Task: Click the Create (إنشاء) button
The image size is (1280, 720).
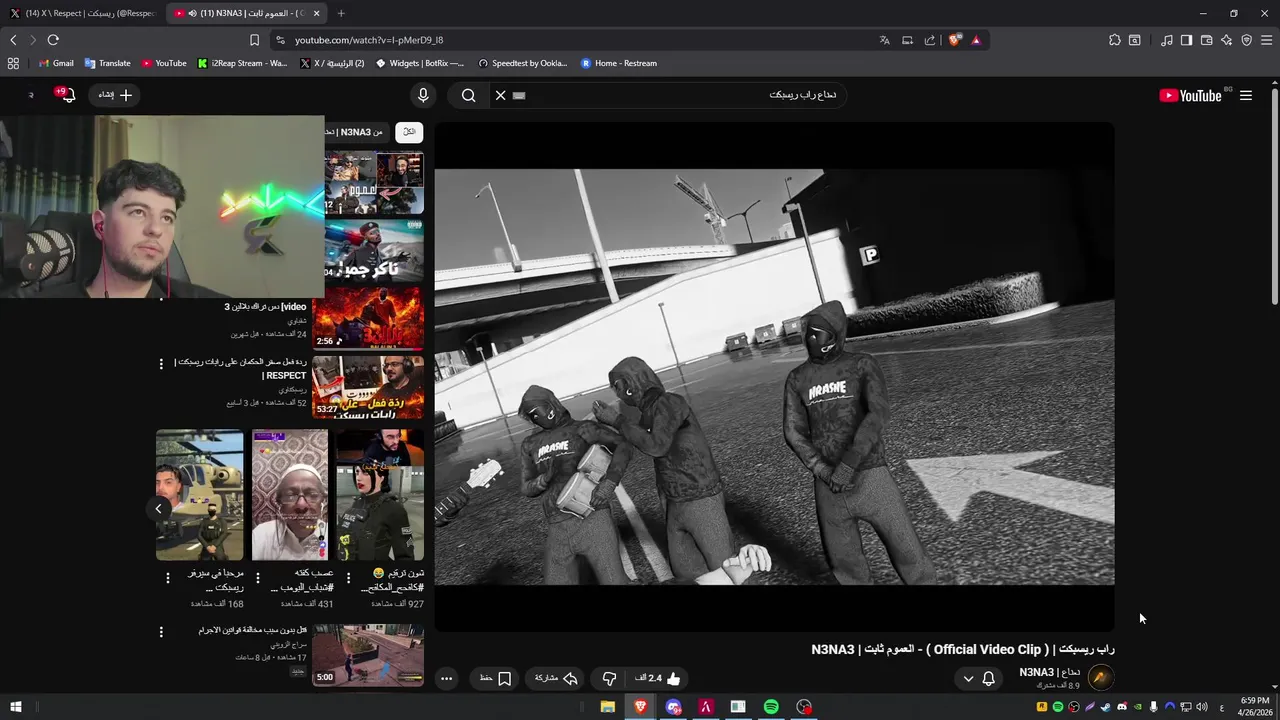Action: point(116,95)
